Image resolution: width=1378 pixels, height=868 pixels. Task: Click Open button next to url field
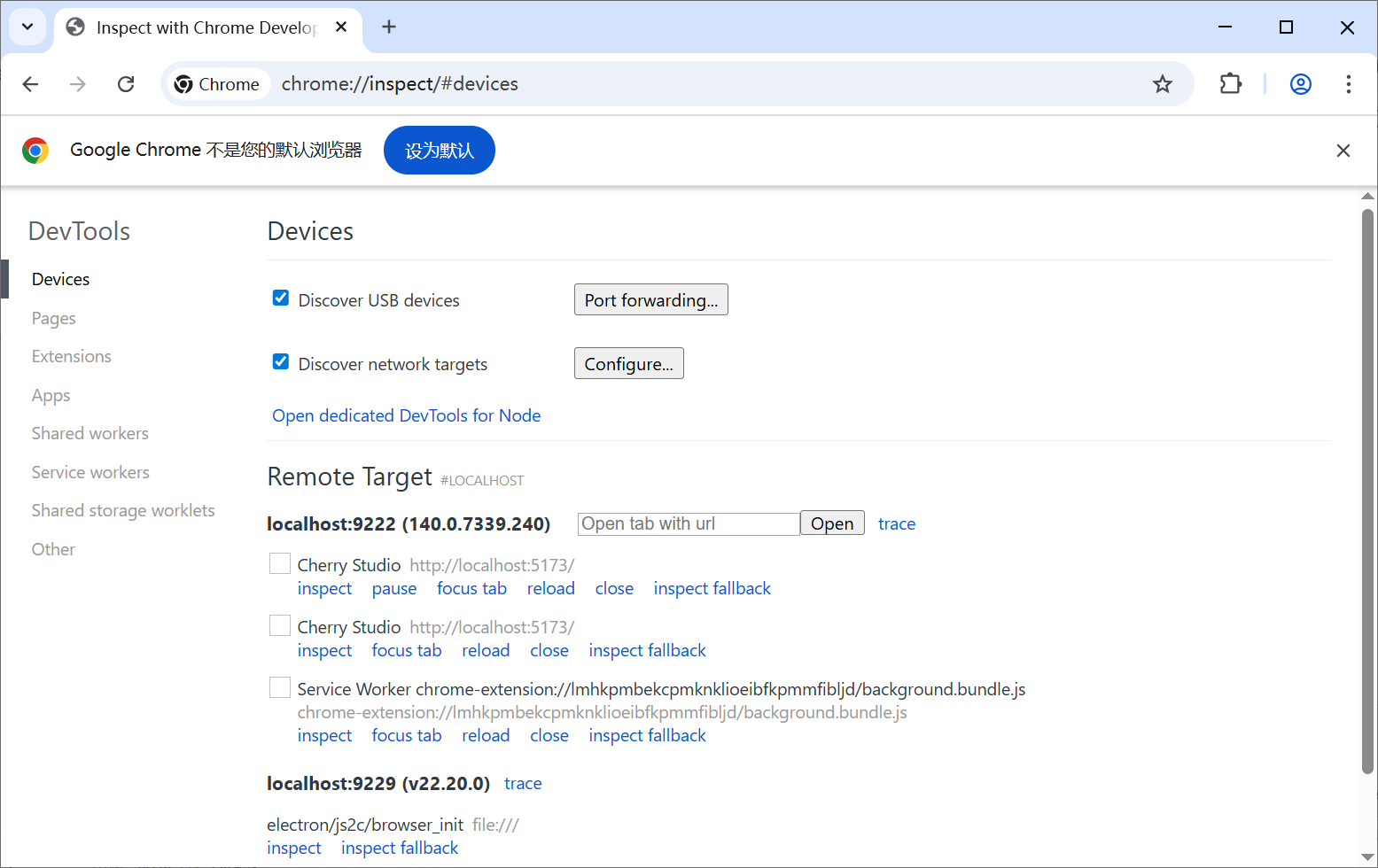pyautogui.click(x=832, y=523)
